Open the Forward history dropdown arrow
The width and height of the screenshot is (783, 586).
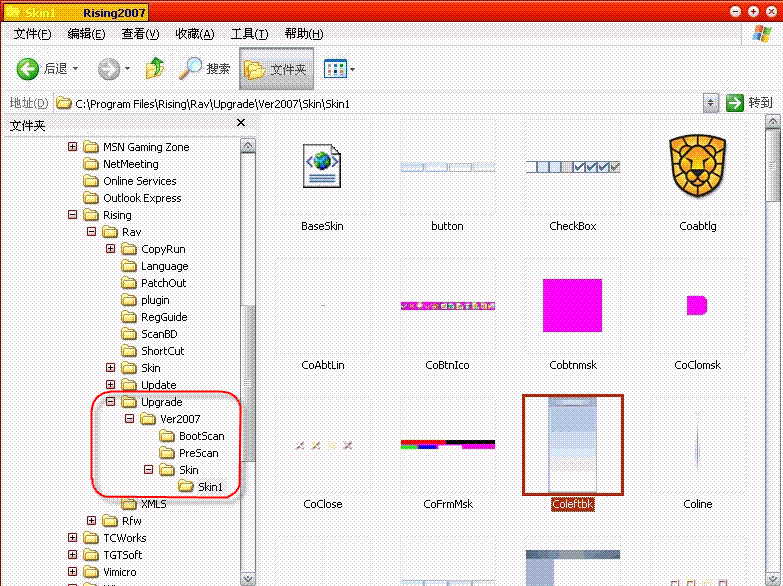point(127,68)
